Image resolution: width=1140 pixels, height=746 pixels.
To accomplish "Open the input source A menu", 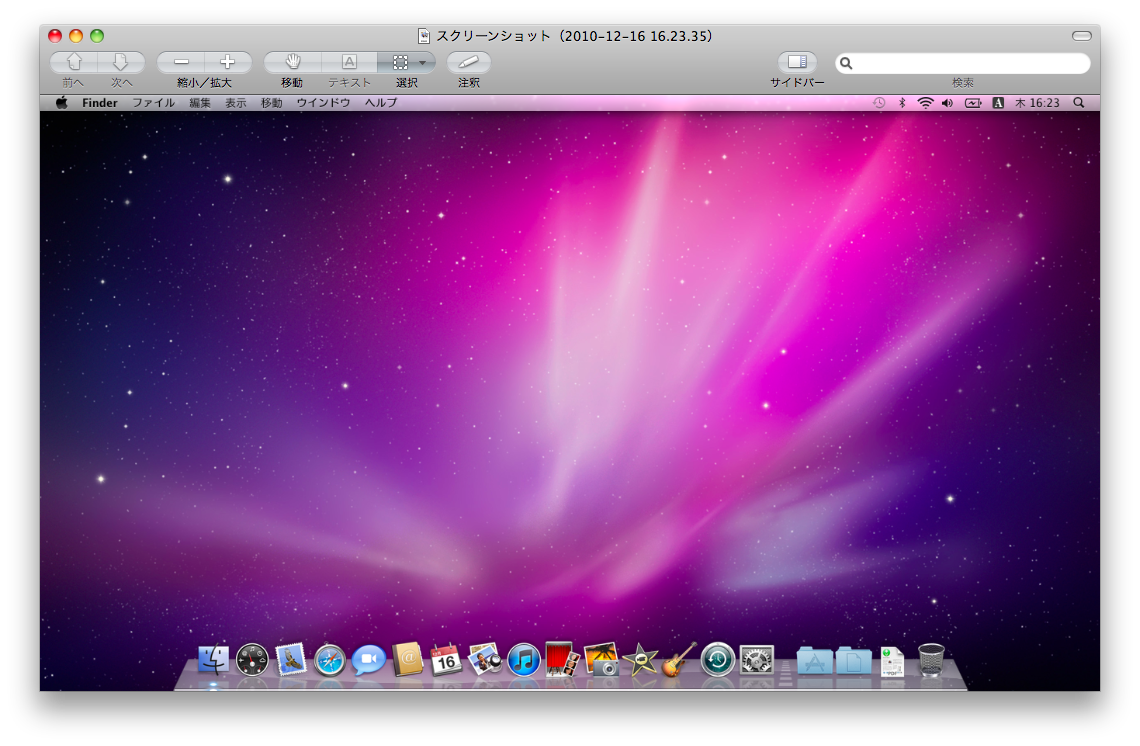I will click(x=998, y=103).
